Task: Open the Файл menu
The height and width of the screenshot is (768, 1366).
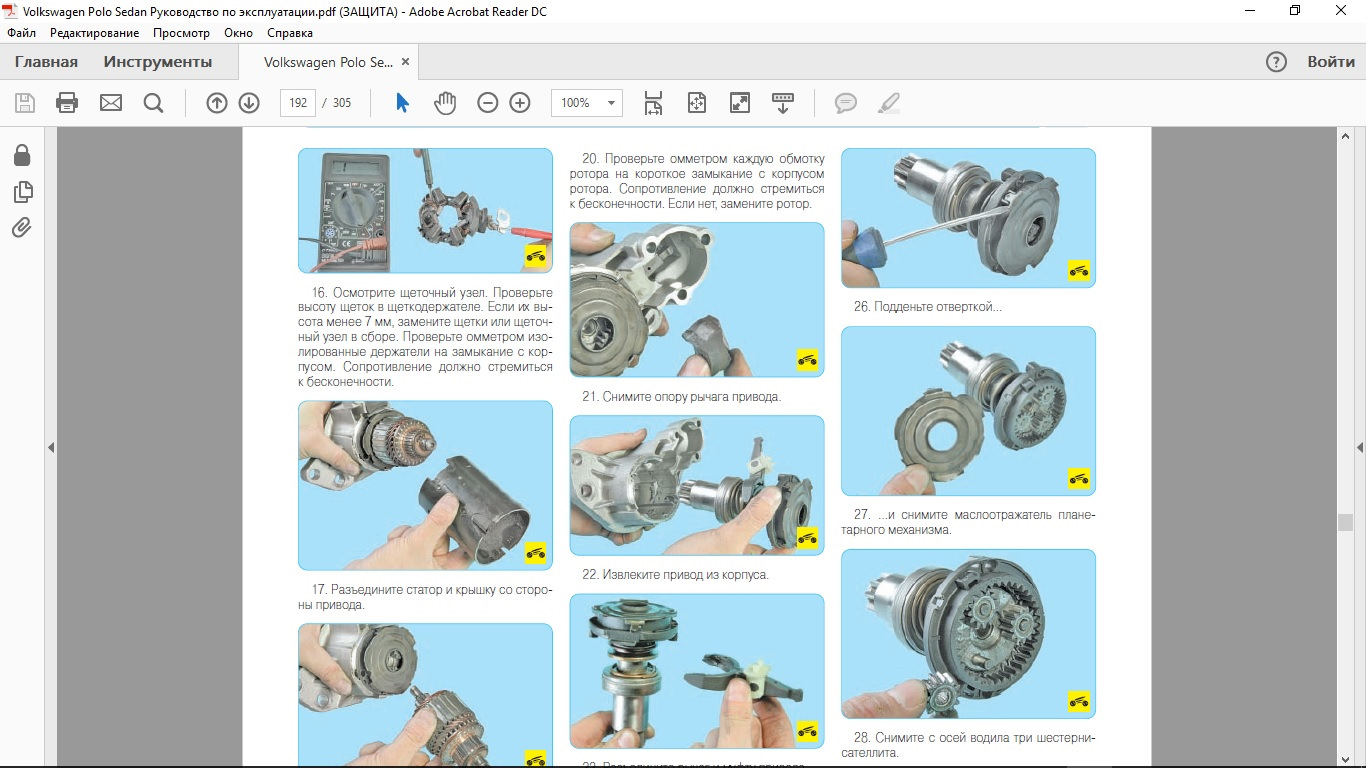Action: pyautogui.click(x=21, y=33)
